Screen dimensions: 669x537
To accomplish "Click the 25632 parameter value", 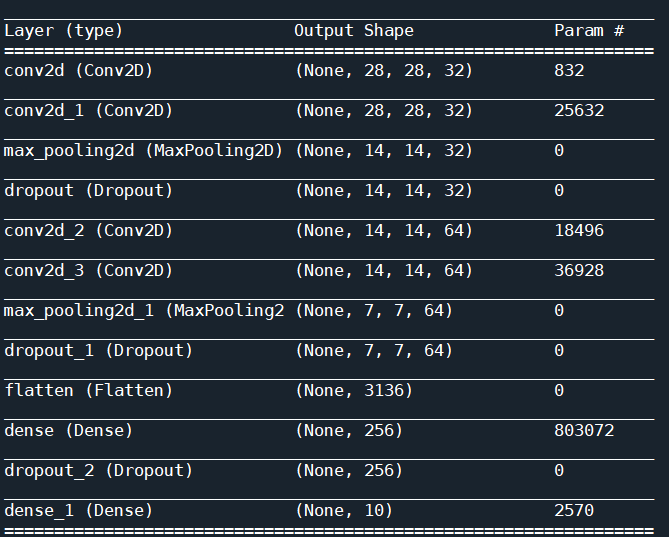I will click(579, 111).
